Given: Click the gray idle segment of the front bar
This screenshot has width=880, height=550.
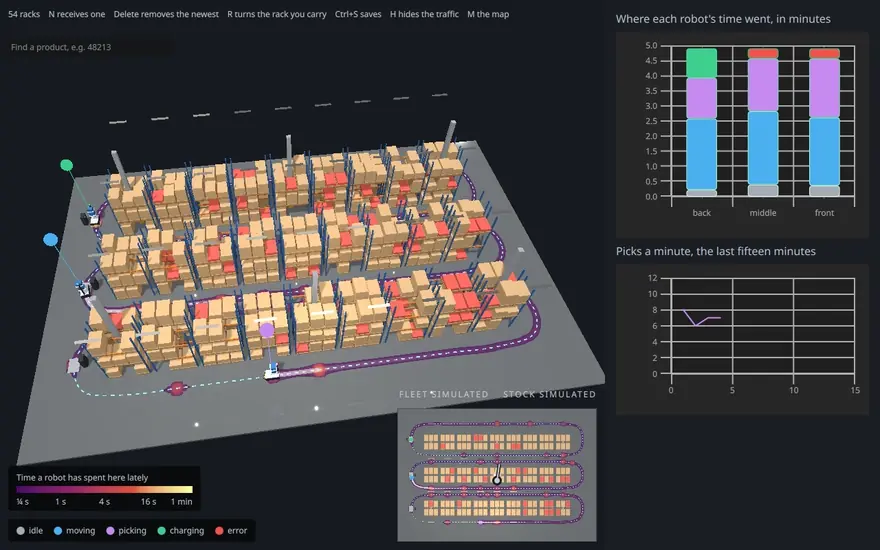Looking at the screenshot, I should click(x=824, y=191).
